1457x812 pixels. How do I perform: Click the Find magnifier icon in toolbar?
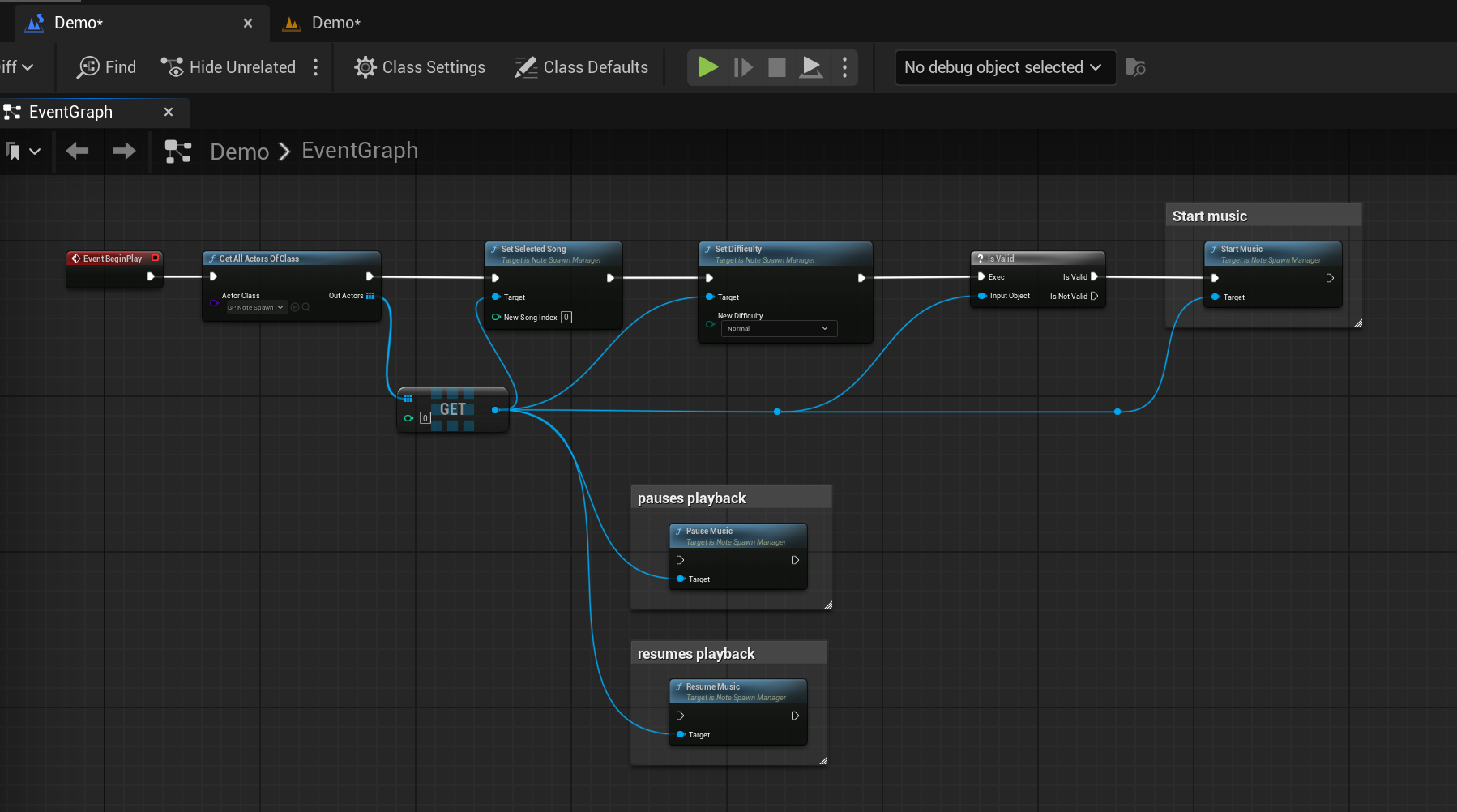(88, 67)
